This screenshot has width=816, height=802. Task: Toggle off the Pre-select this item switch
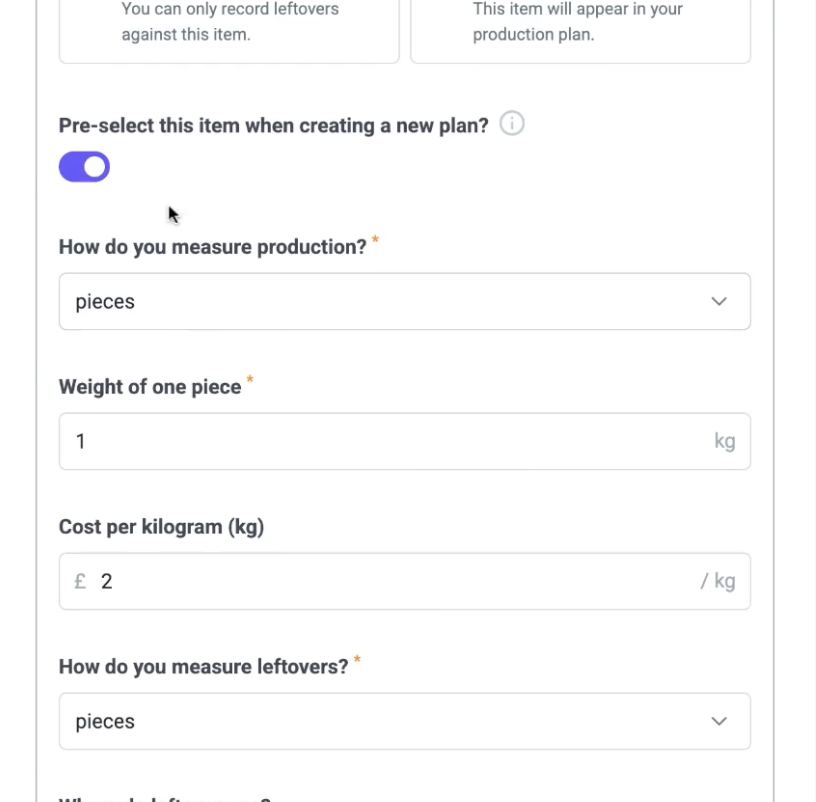[x=84, y=167]
